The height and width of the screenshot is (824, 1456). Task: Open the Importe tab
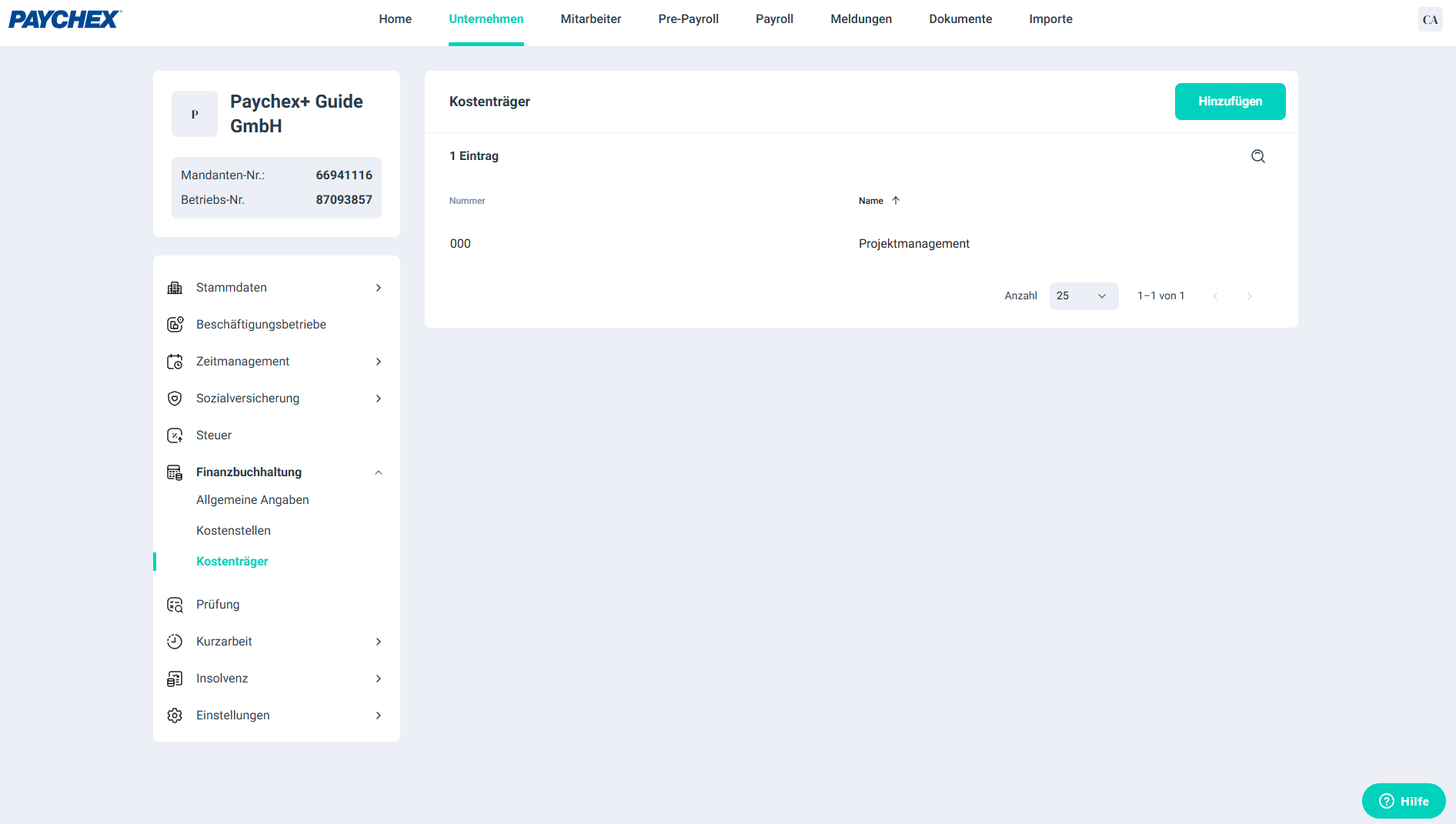click(1050, 19)
